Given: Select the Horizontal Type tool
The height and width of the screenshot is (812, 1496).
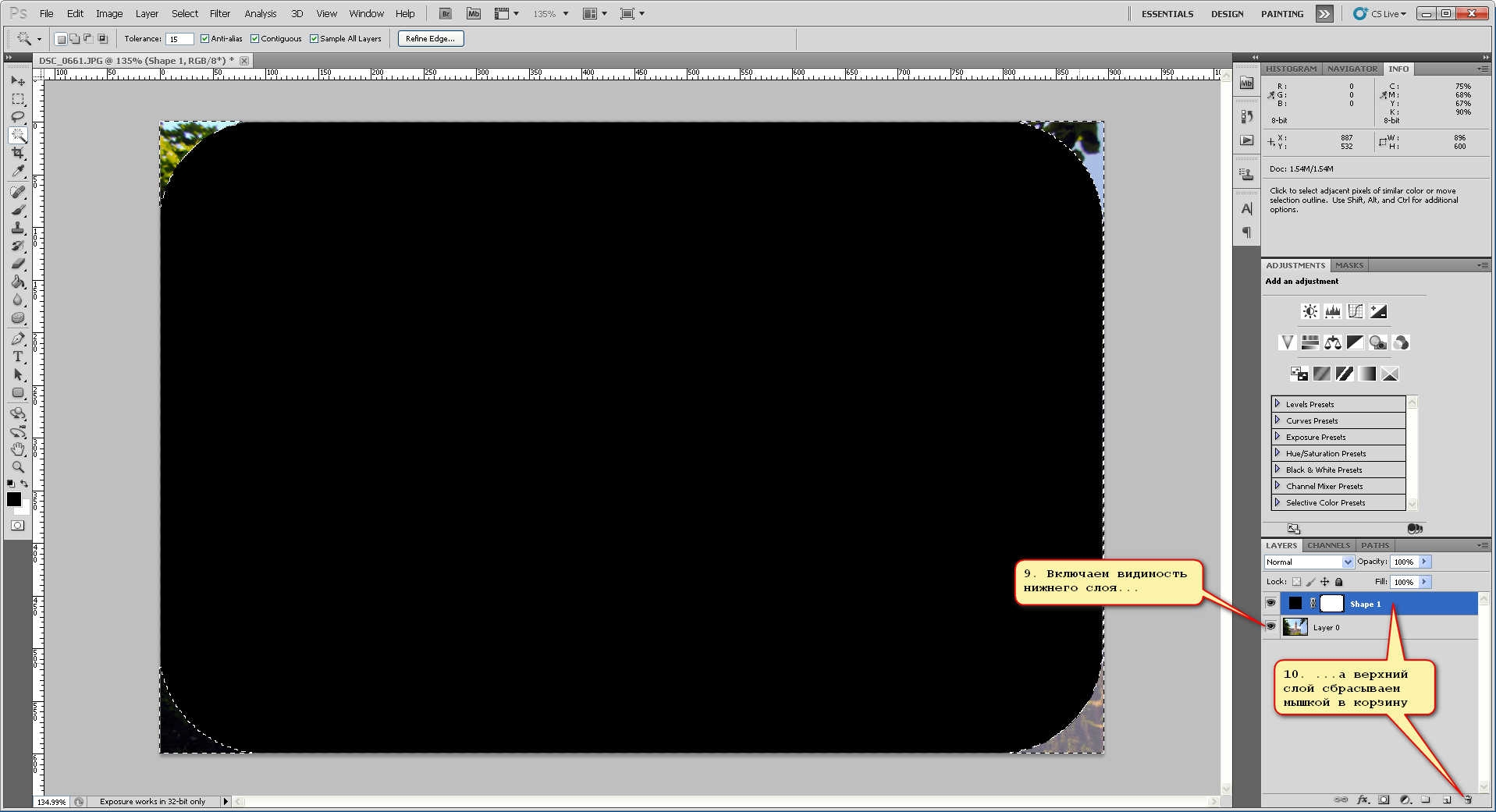Looking at the screenshot, I should 18,356.
